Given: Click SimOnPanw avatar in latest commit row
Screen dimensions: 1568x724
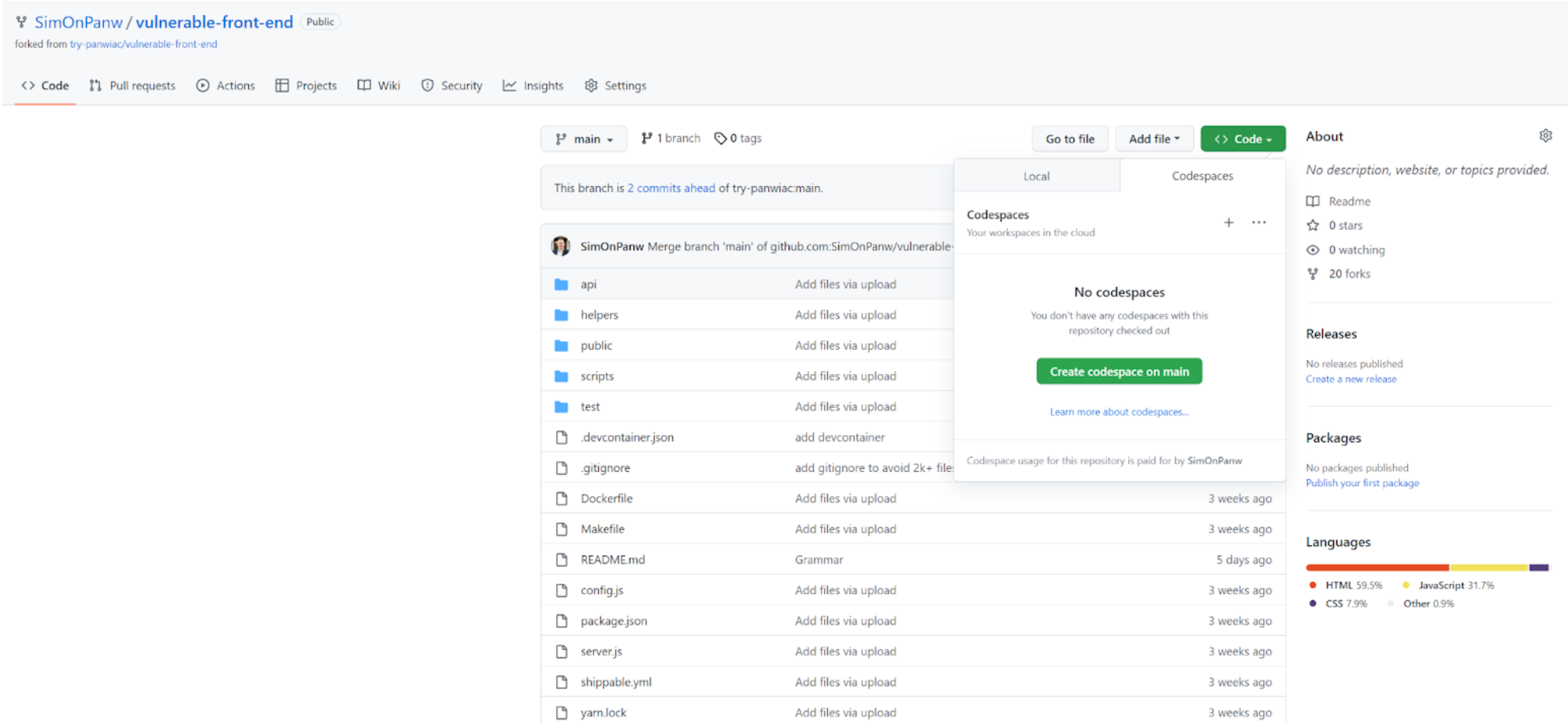Looking at the screenshot, I should pos(560,246).
